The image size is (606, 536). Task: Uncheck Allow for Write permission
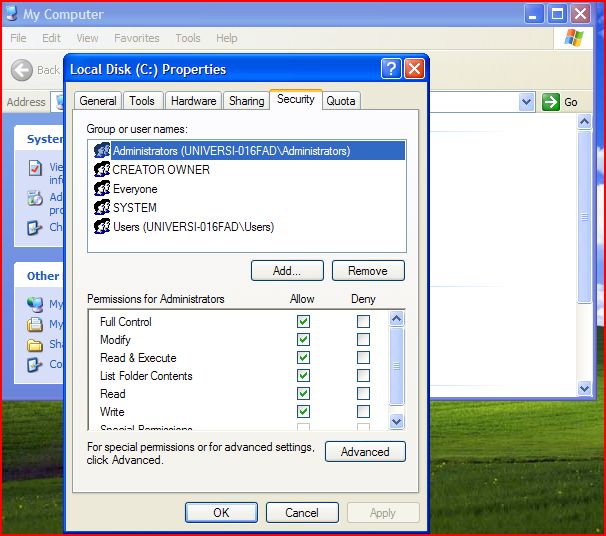303,412
